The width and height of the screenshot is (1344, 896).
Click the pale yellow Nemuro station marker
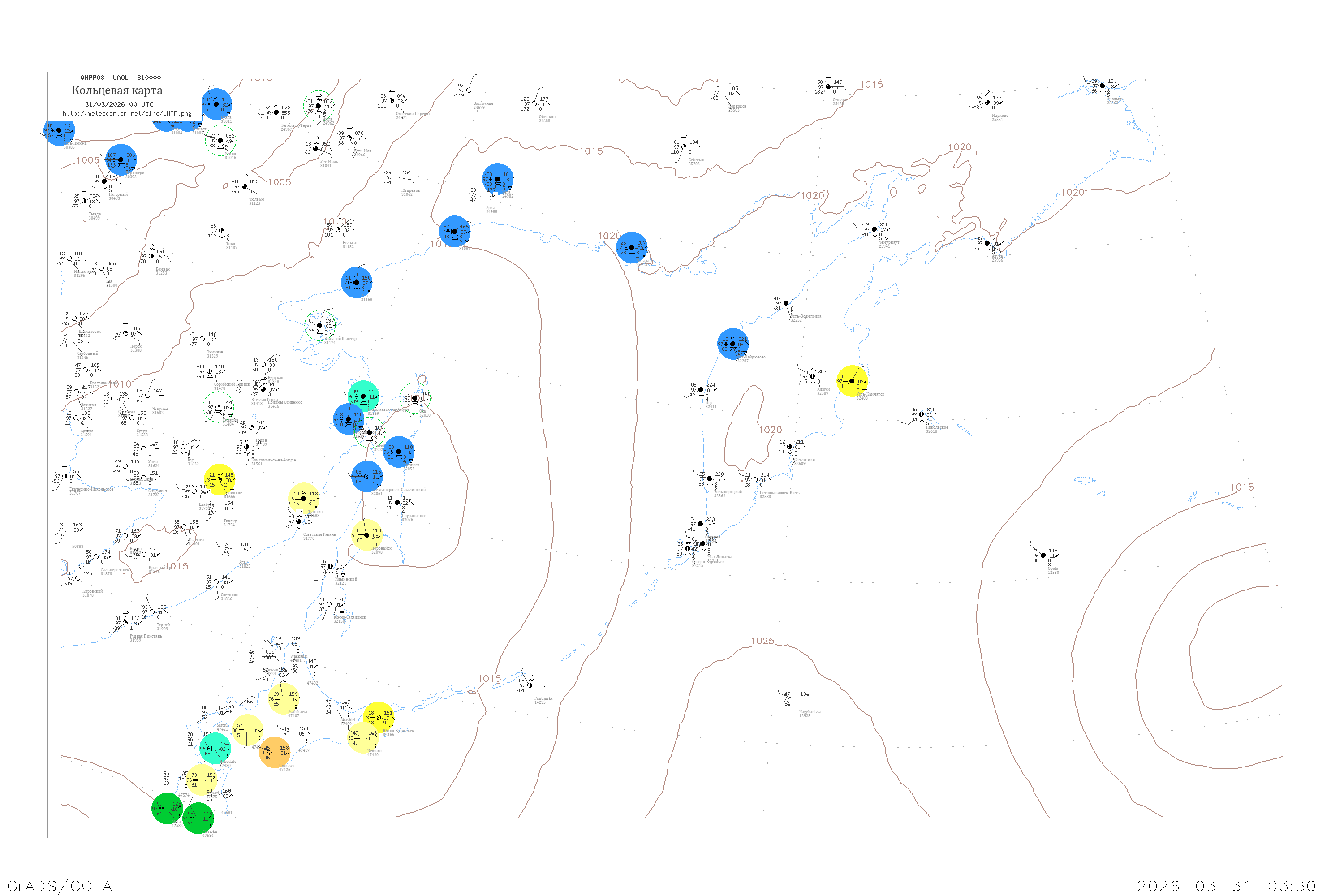pos(362,738)
